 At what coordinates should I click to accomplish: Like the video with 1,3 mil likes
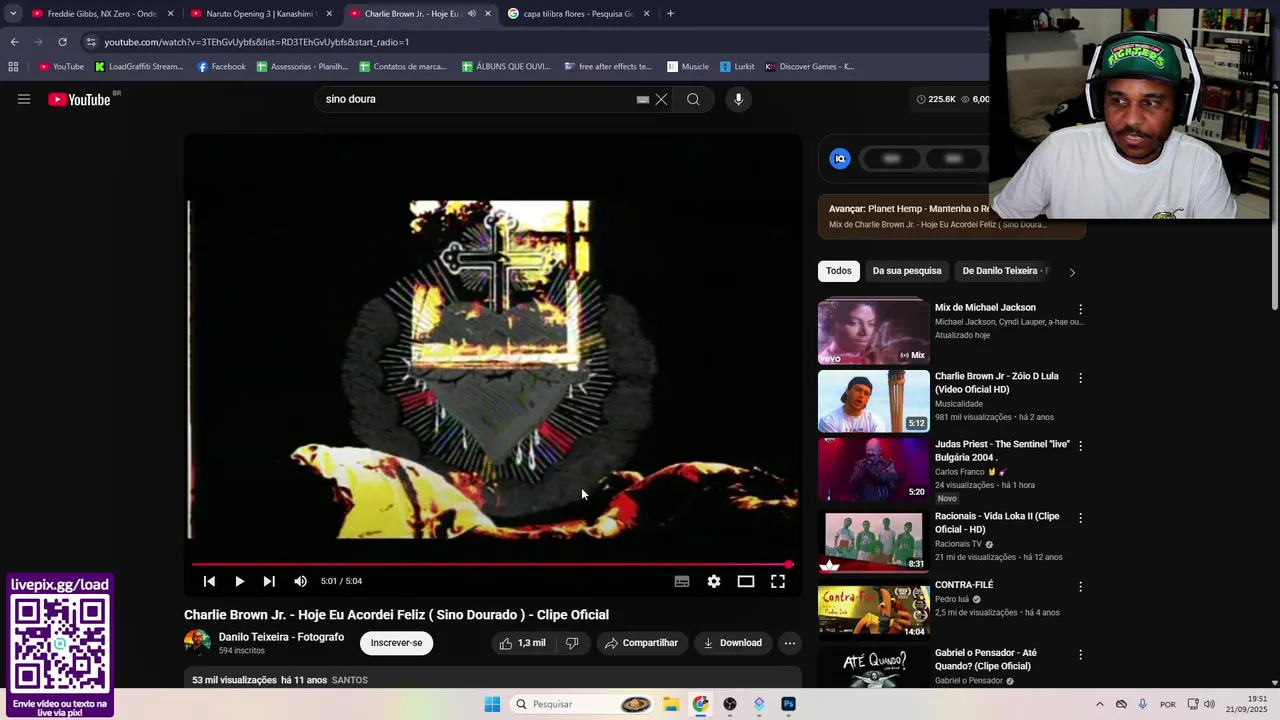(522, 643)
